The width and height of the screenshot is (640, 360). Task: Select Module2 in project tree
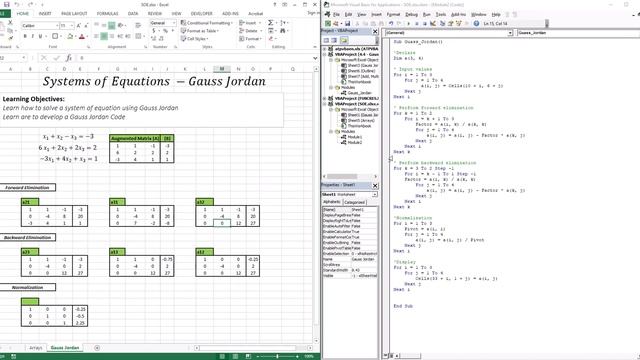(x=354, y=142)
